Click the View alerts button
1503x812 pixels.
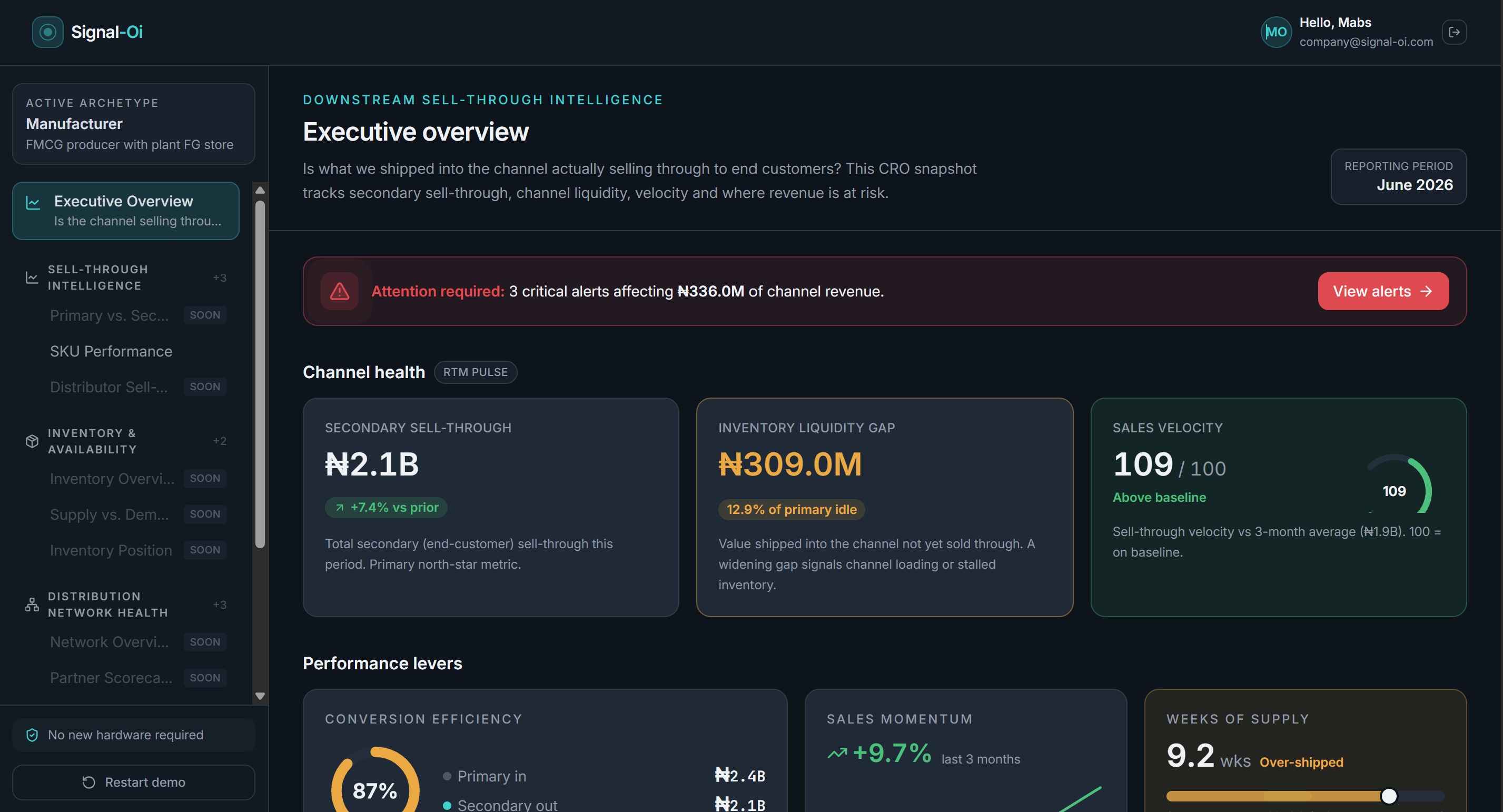[1383, 291]
